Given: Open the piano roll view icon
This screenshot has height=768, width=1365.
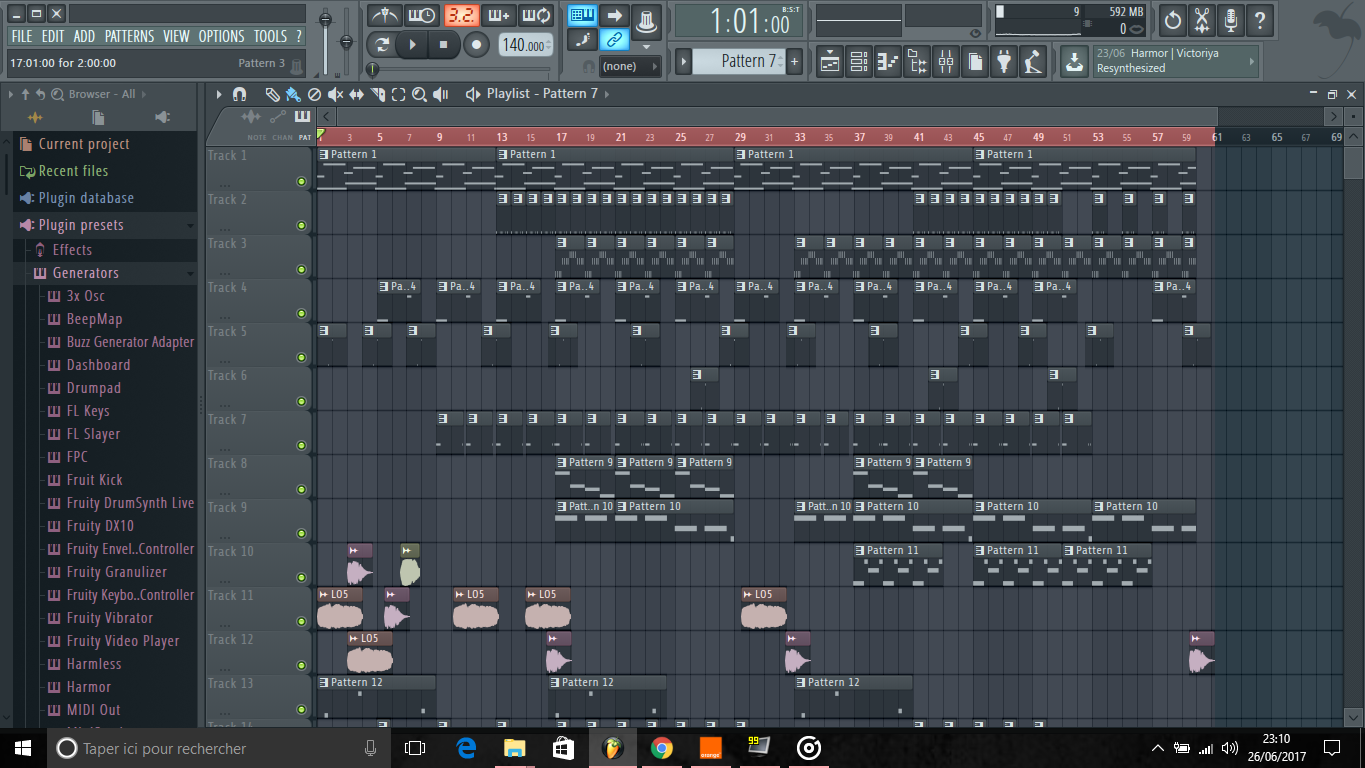Looking at the screenshot, I should tap(888, 62).
